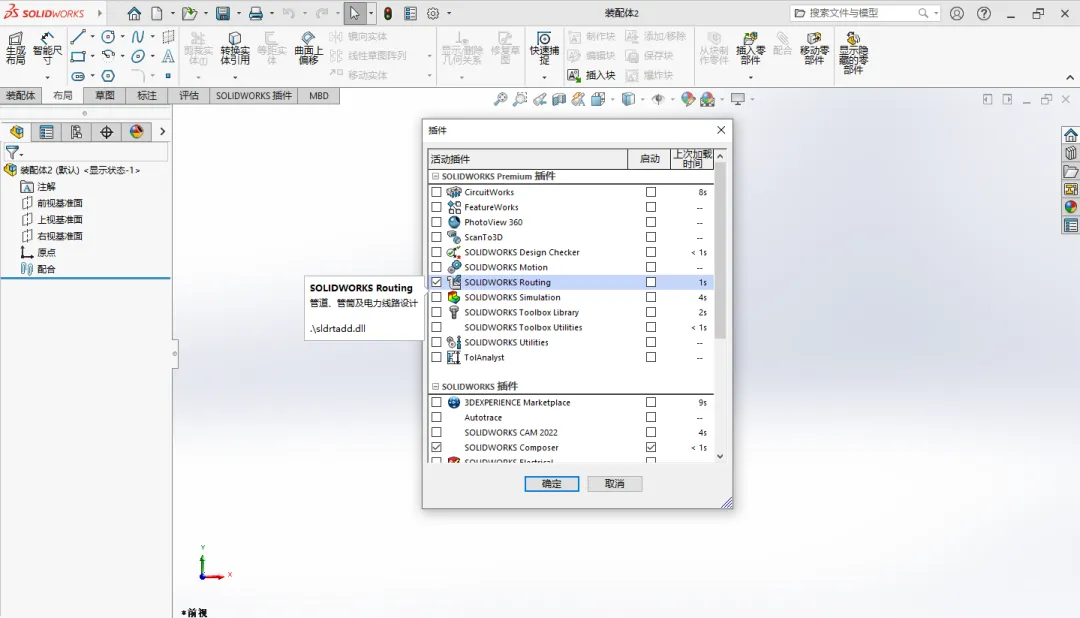The image size is (1080, 618).
Task: Click the 插入零部件 insert components tool
Action: [x=750, y=49]
